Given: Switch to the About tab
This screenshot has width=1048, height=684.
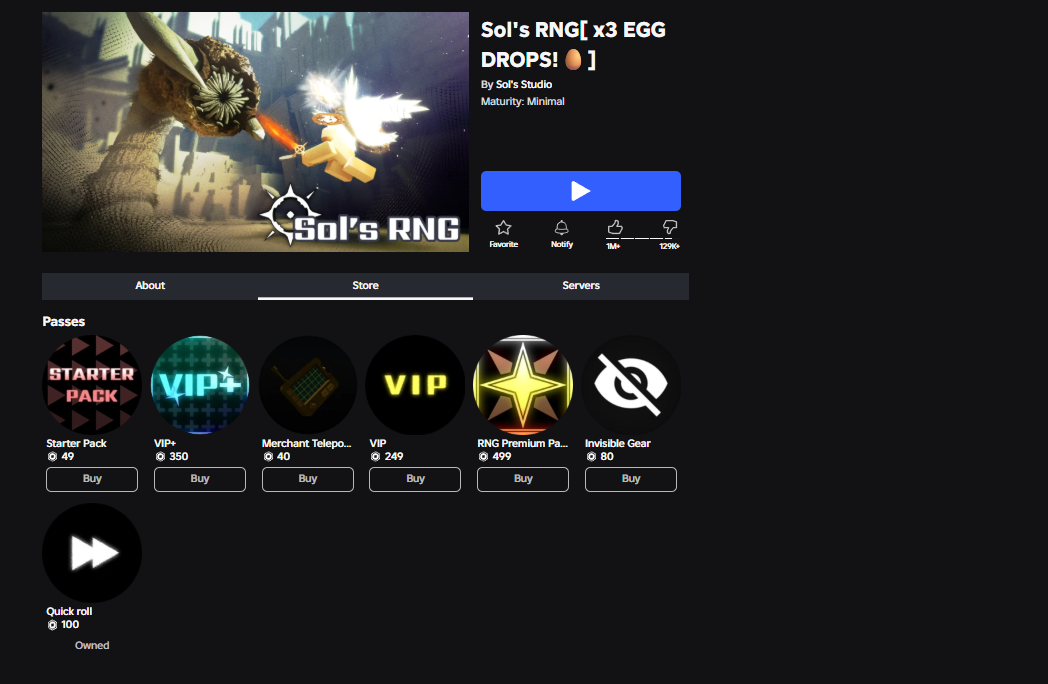Looking at the screenshot, I should [x=150, y=286].
